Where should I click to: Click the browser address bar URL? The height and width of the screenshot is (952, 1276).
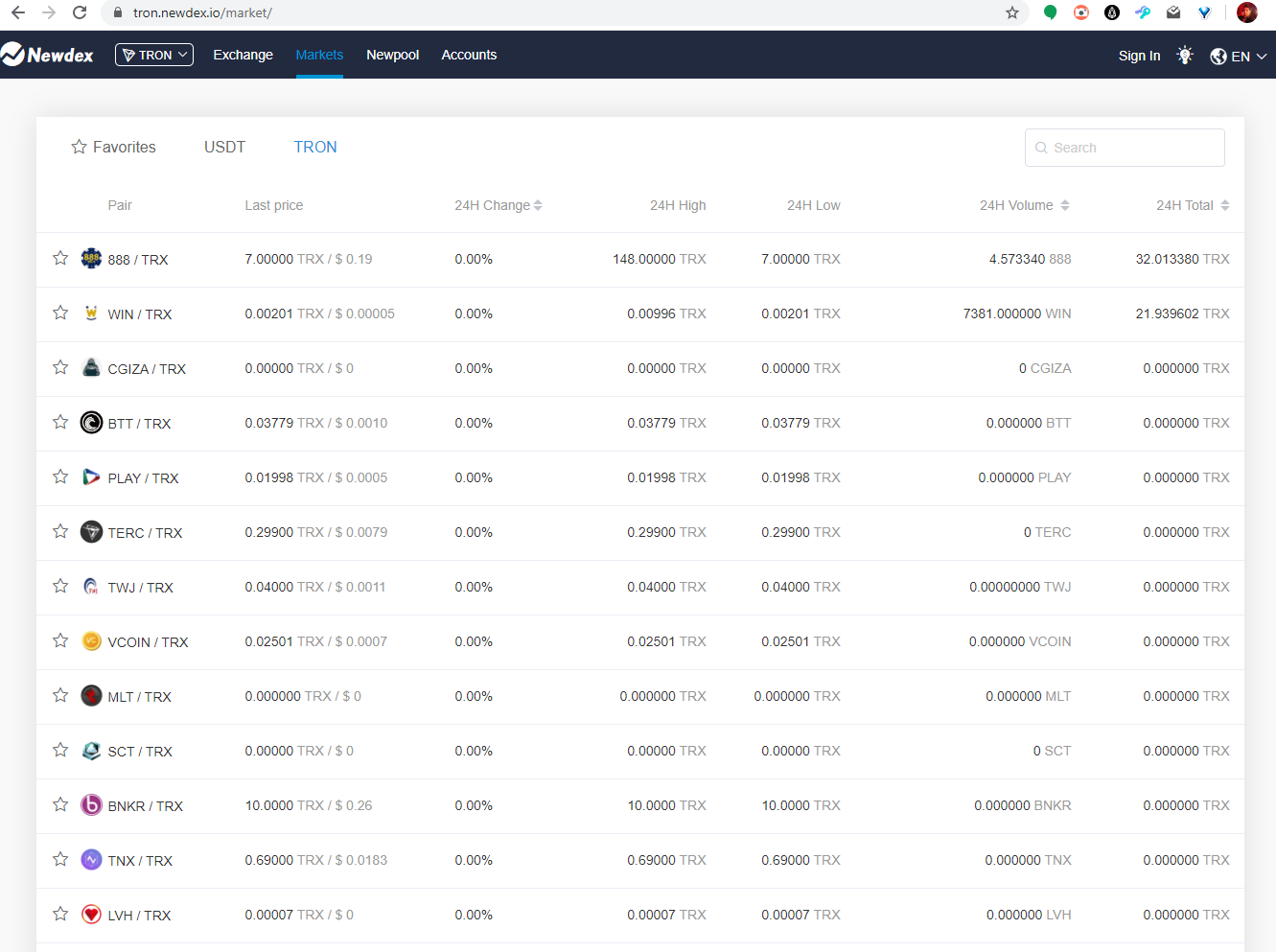point(202,12)
